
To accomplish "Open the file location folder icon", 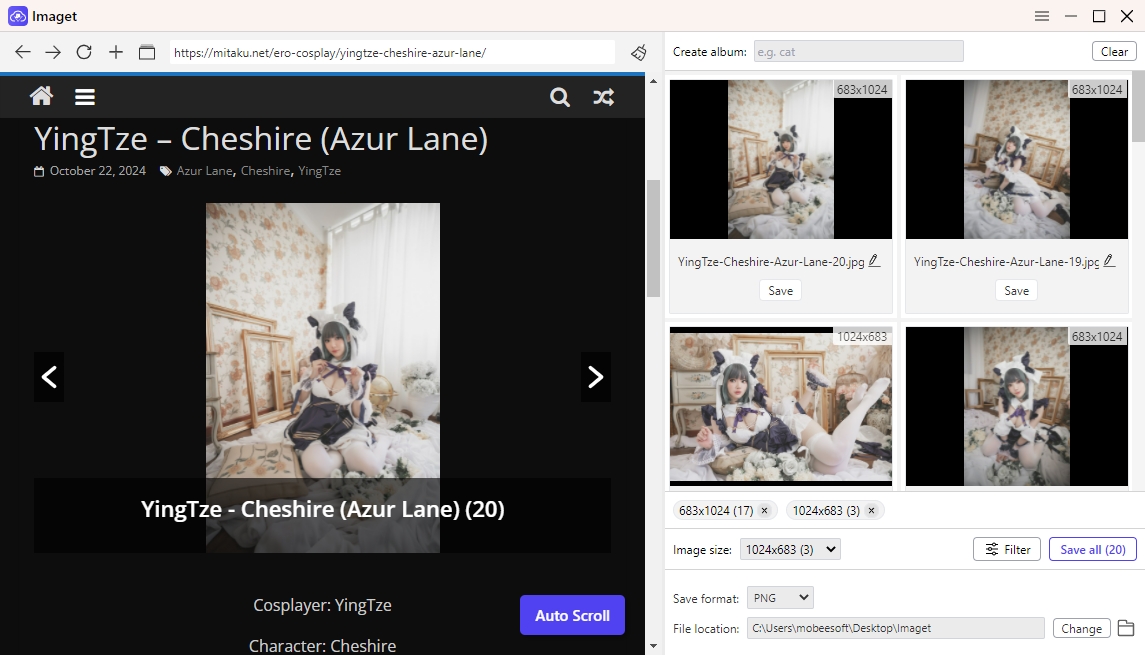I will [x=1126, y=628].
